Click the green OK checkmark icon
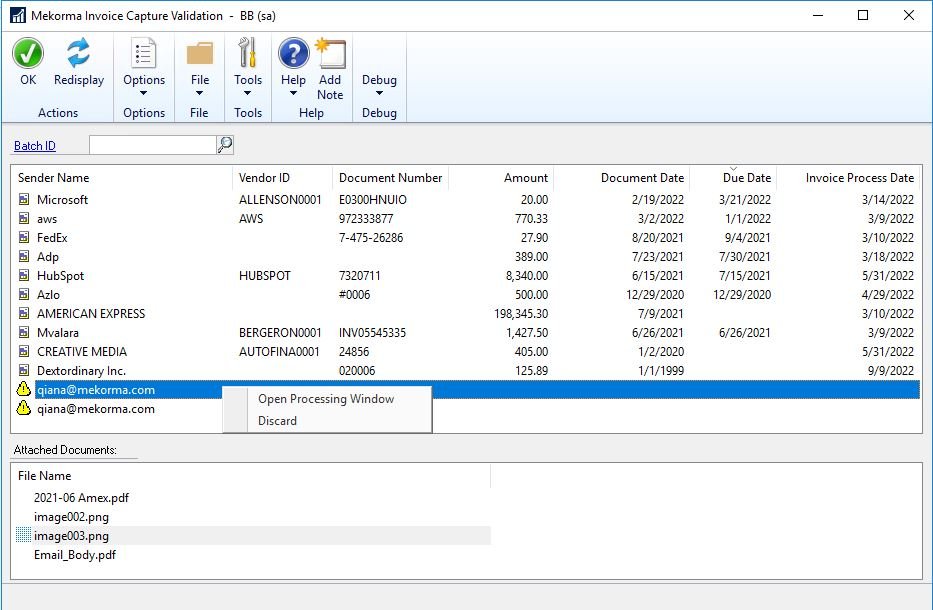The height and width of the screenshot is (610, 933). click(x=28, y=55)
